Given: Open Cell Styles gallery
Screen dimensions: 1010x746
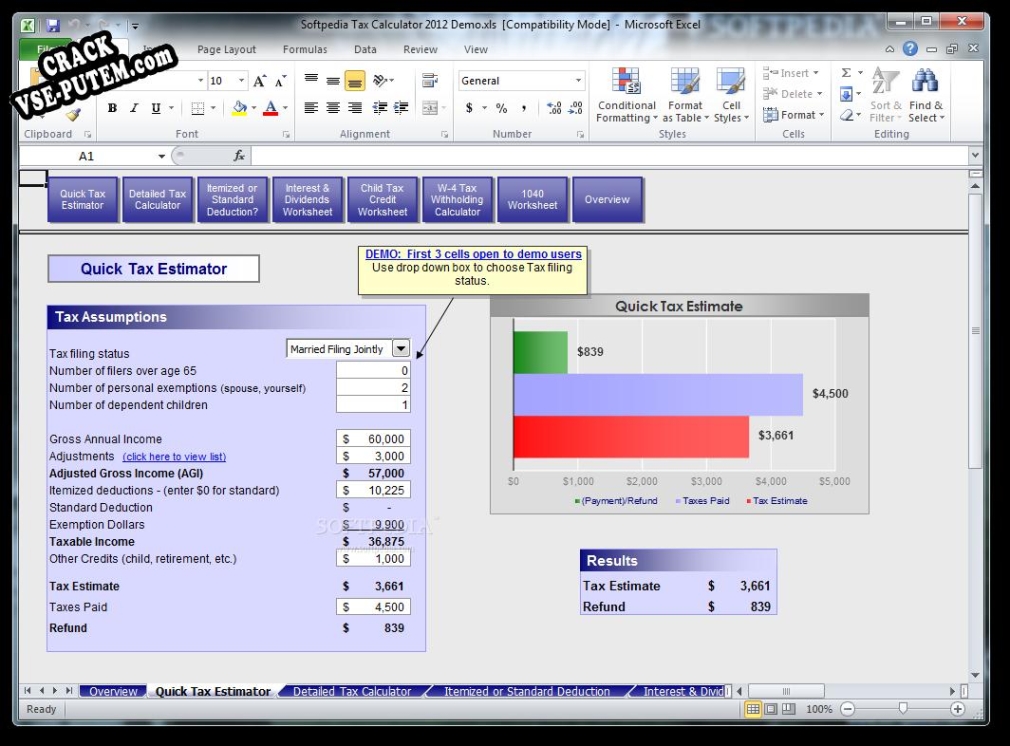Looking at the screenshot, I should pyautogui.click(x=731, y=95).
